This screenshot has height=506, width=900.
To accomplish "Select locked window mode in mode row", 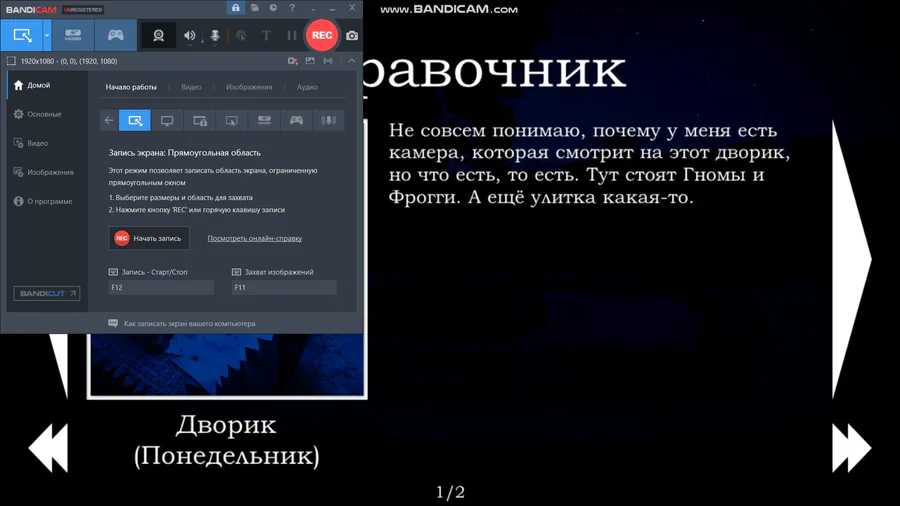I will tap(200, 120).
